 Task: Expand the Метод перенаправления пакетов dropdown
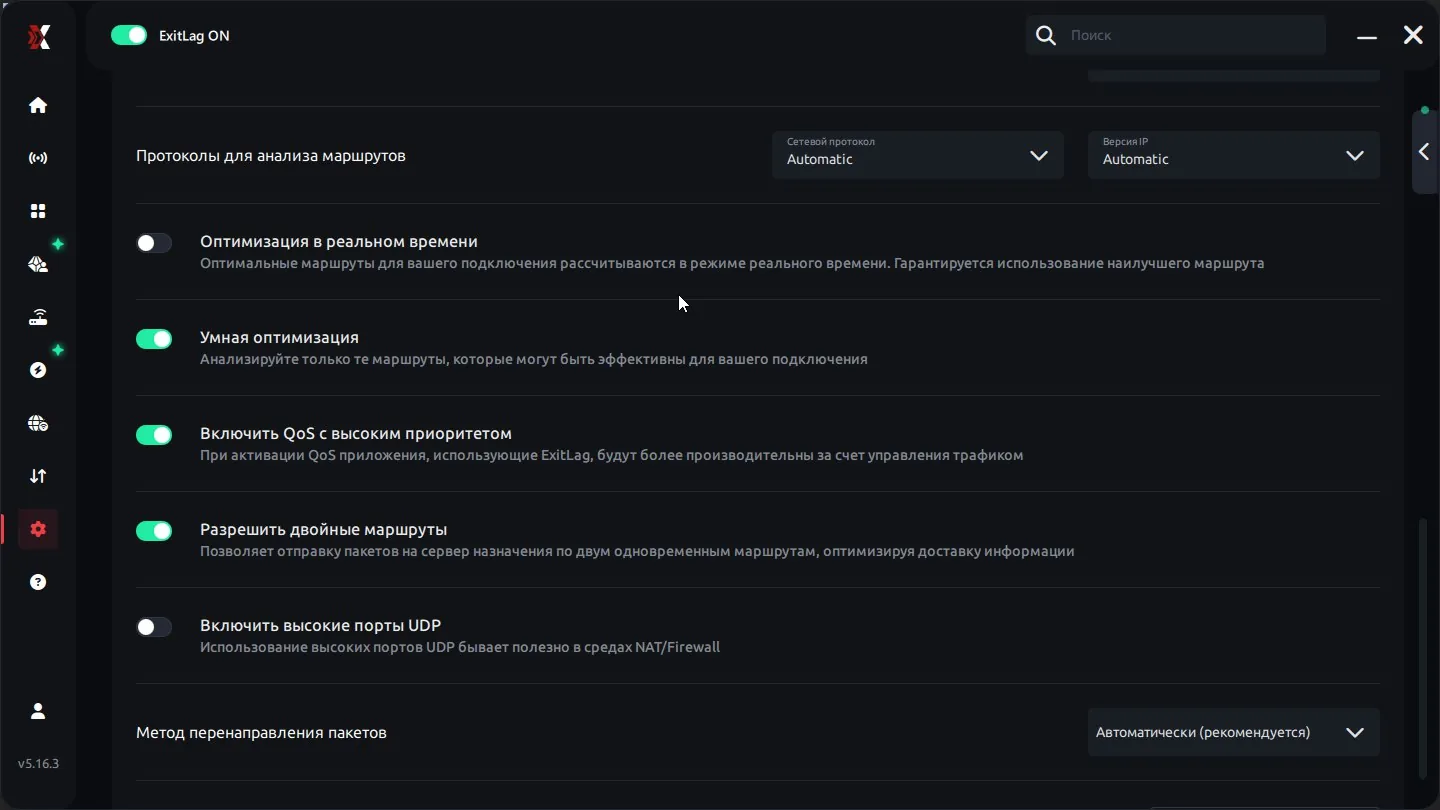pos(1234,733)
